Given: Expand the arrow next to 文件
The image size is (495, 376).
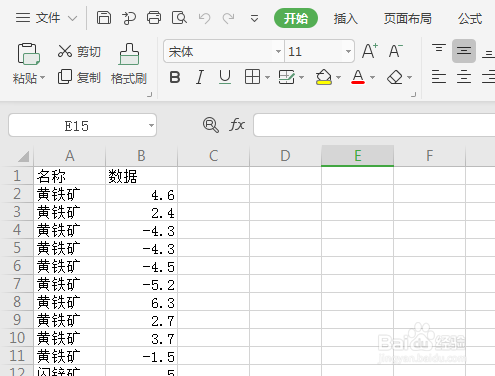Looking at the screenshot, I should point(72,18).
